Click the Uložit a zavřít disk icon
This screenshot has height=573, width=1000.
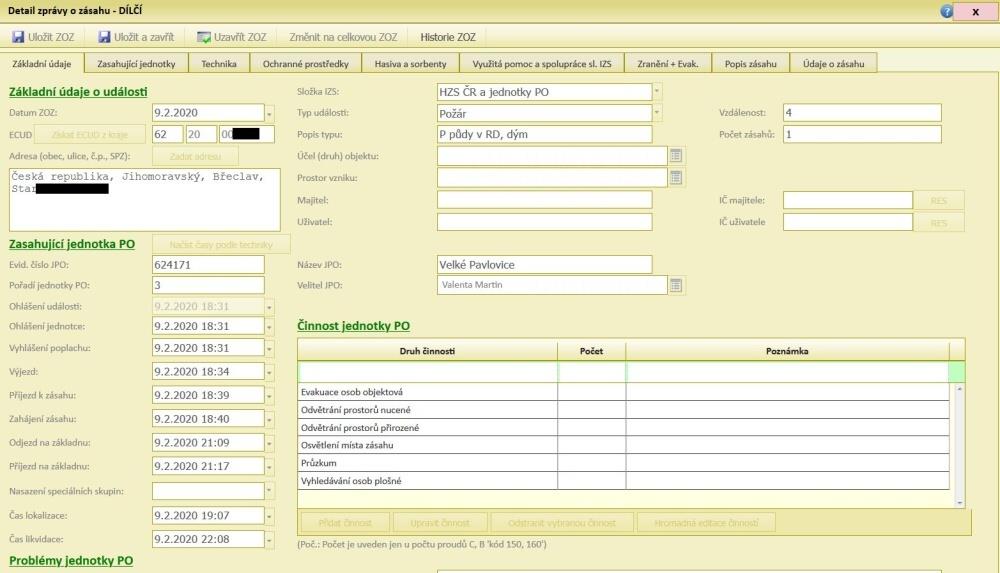104,37
